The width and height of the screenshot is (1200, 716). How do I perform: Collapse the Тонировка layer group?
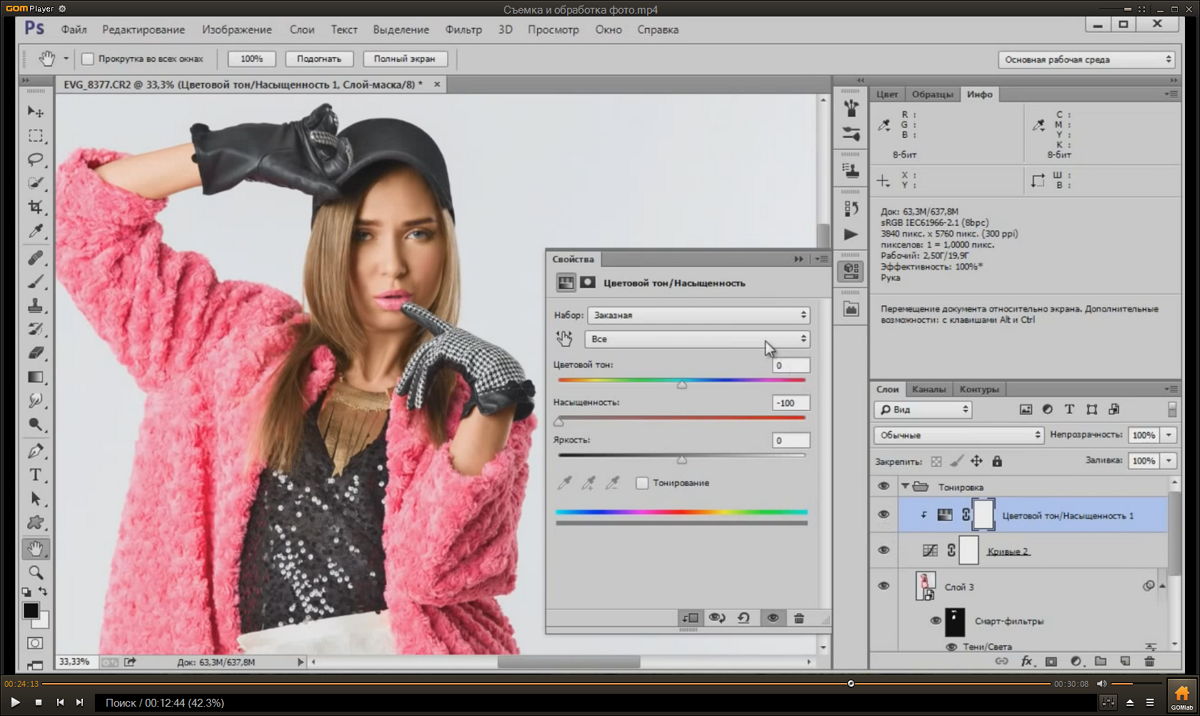point(906,487)
